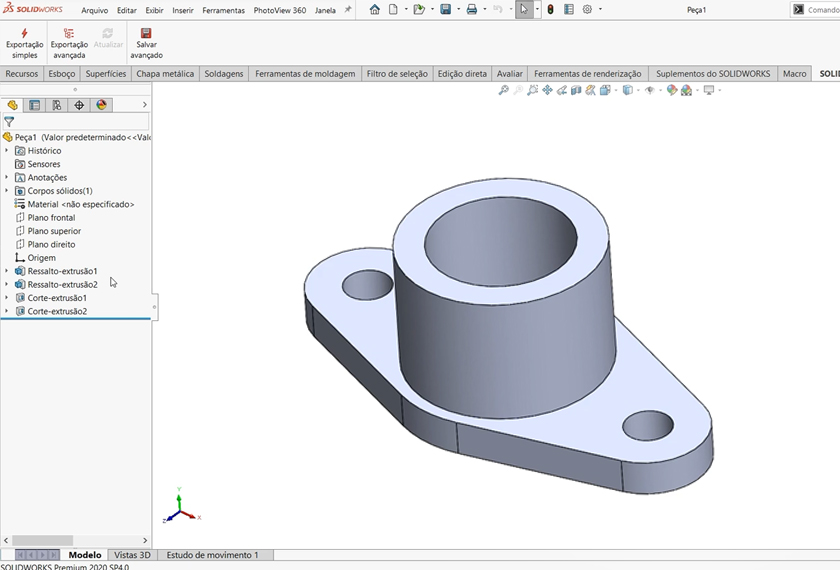Viewport: 840px width, 570px height.
Task: Select Plano frontal in feature tree
Action: (51, 218)
